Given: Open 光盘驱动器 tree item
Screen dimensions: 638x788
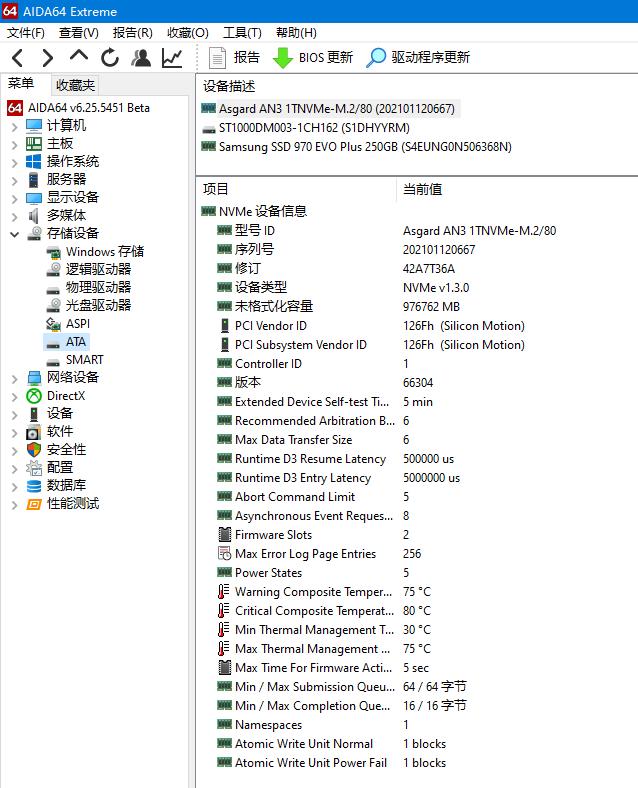Looking at the screenshot, I should pos(89,306).
